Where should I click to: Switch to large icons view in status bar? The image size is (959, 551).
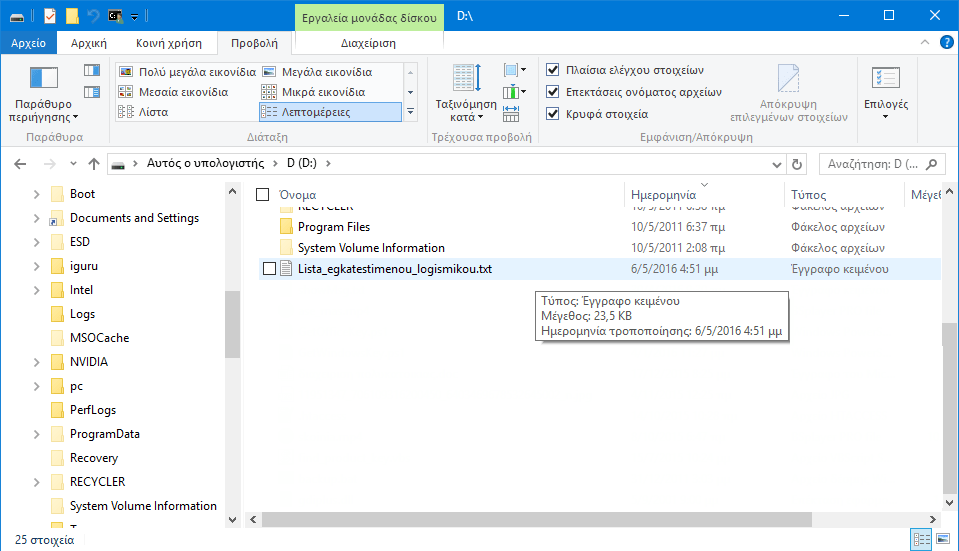click(x=942, y=540)
